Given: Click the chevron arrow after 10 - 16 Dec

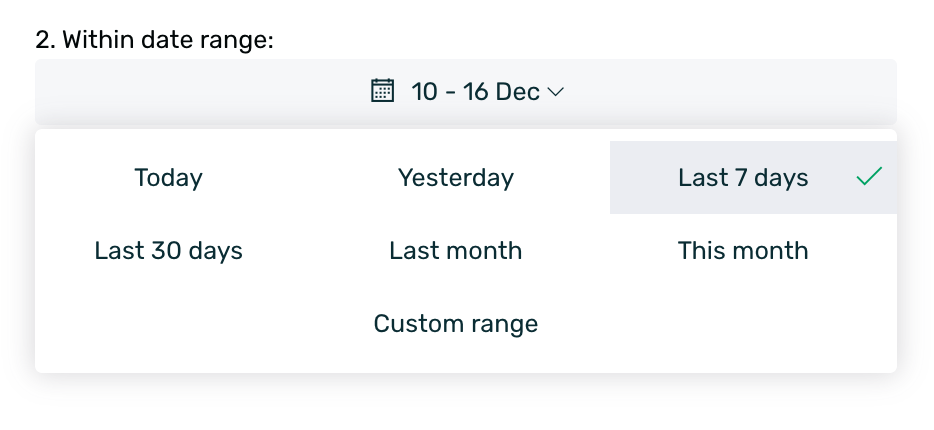Looking at the screenshot, I should click(557, 92).
